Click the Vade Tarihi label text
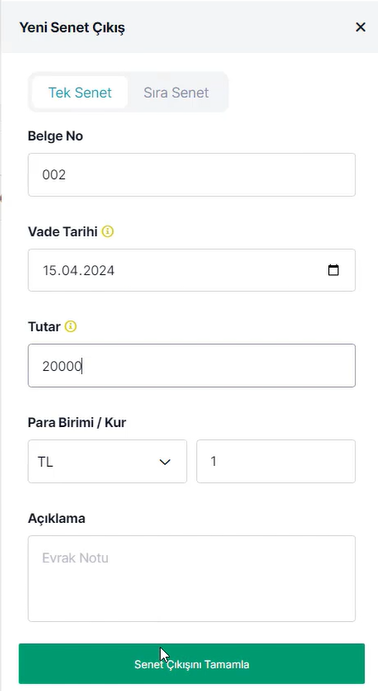This screenshot has width=378, height=691. click(x=63, y=231)
